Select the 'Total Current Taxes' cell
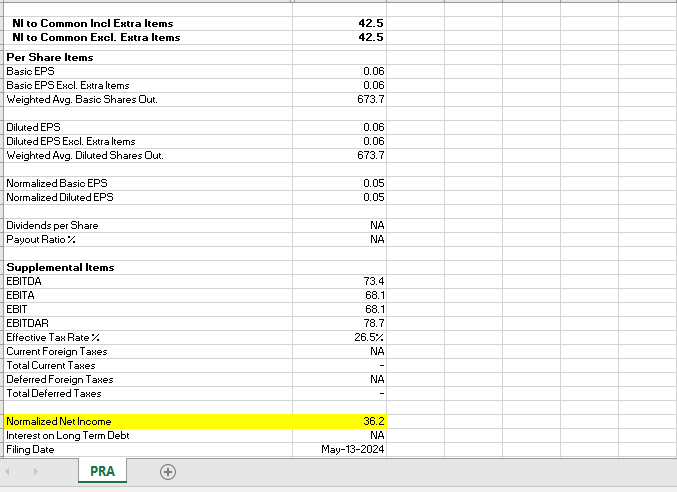 tap(148, 366)
